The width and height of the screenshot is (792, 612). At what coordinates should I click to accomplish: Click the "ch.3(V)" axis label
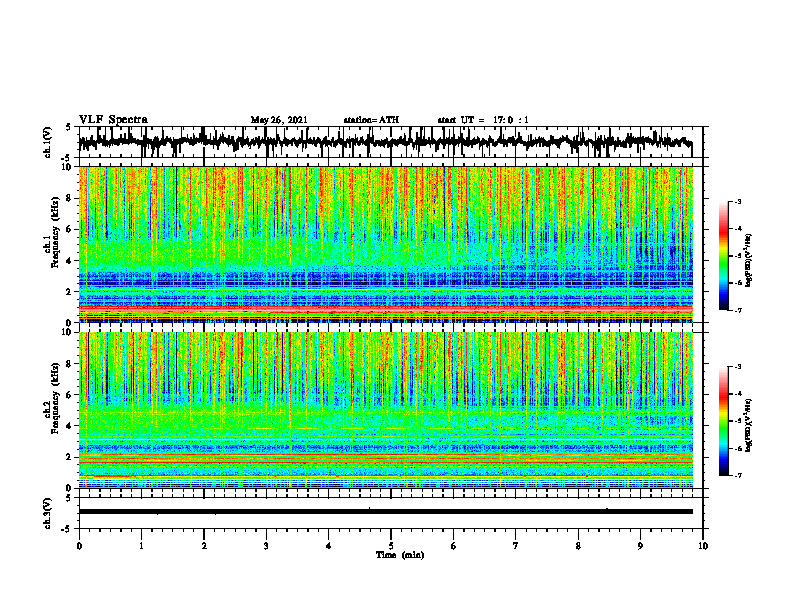(x=48, y=513)
